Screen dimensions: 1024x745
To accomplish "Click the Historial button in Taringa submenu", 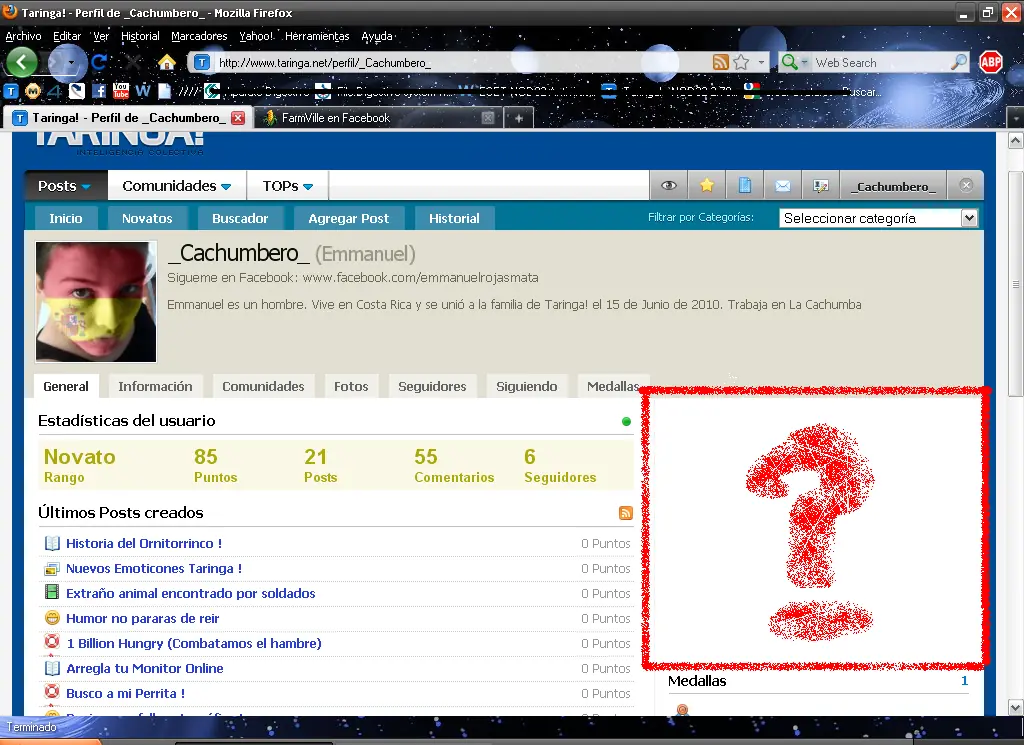I will pyautogui.click(x=455, y=218).
